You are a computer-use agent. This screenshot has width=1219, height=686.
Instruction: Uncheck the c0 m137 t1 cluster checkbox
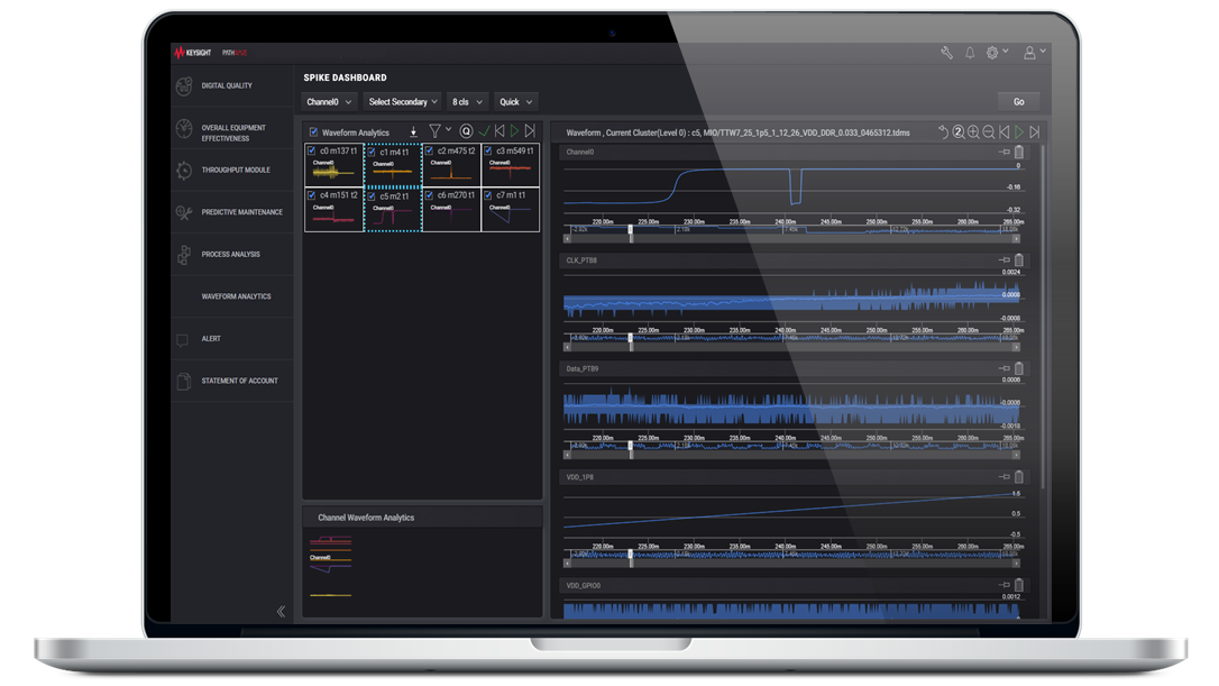coord(312,151)
